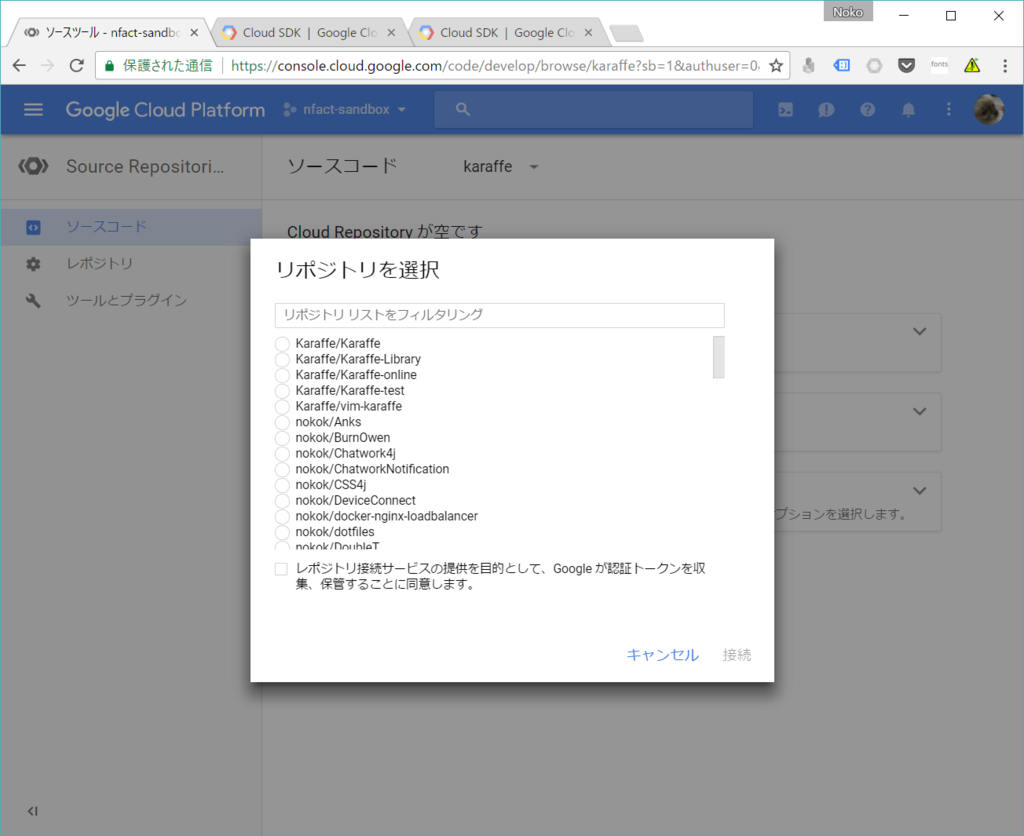Image resolution: width=1024 pixels, height=836 pixels.
Task: Open the help question mark icon
Action: (867, 110)
